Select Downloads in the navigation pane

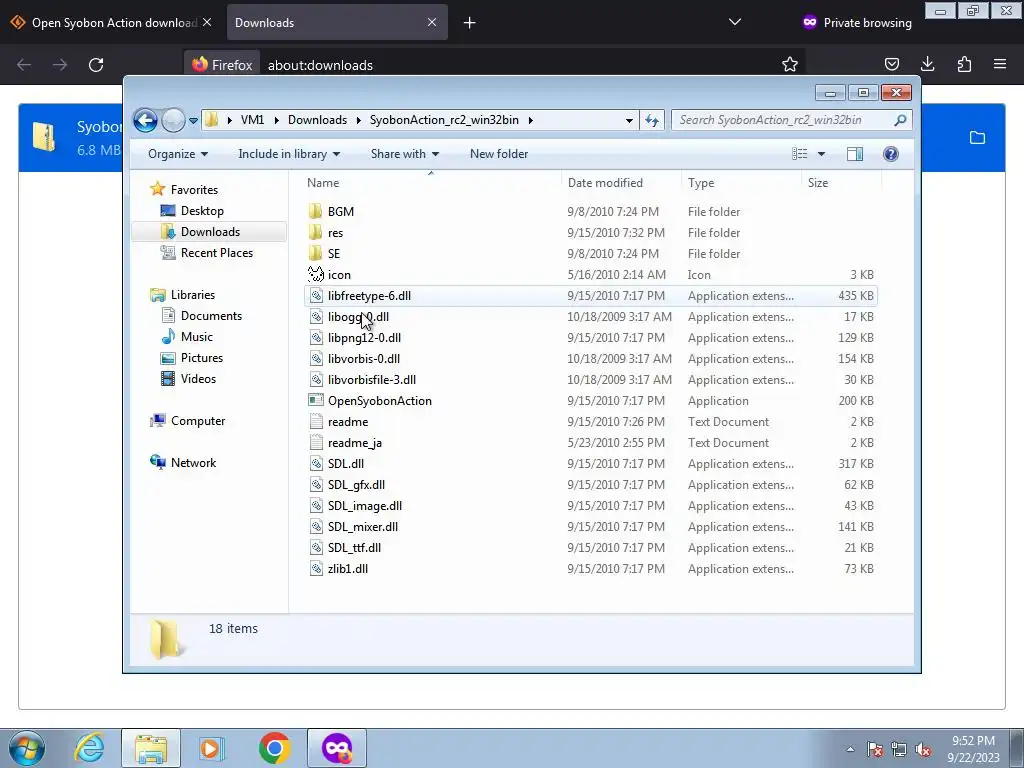(210, 232)
